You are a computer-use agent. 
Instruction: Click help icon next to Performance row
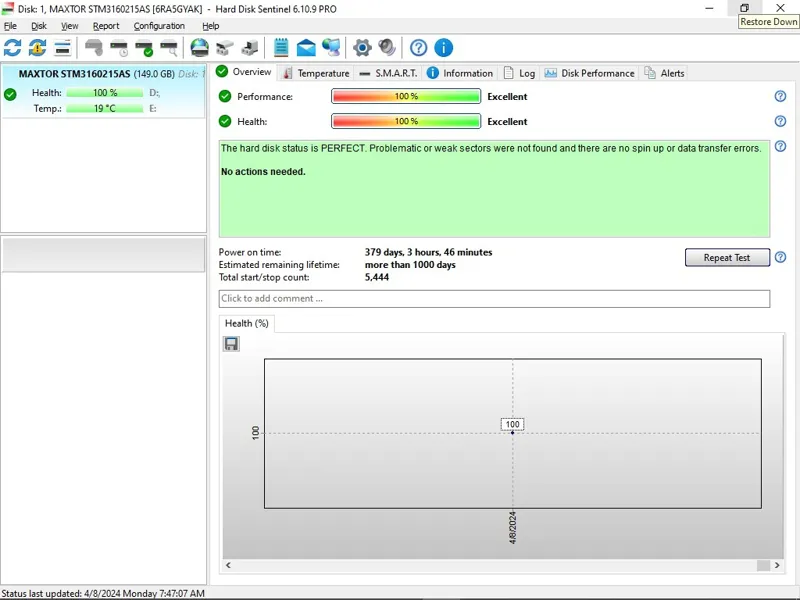tap(780, 96)
